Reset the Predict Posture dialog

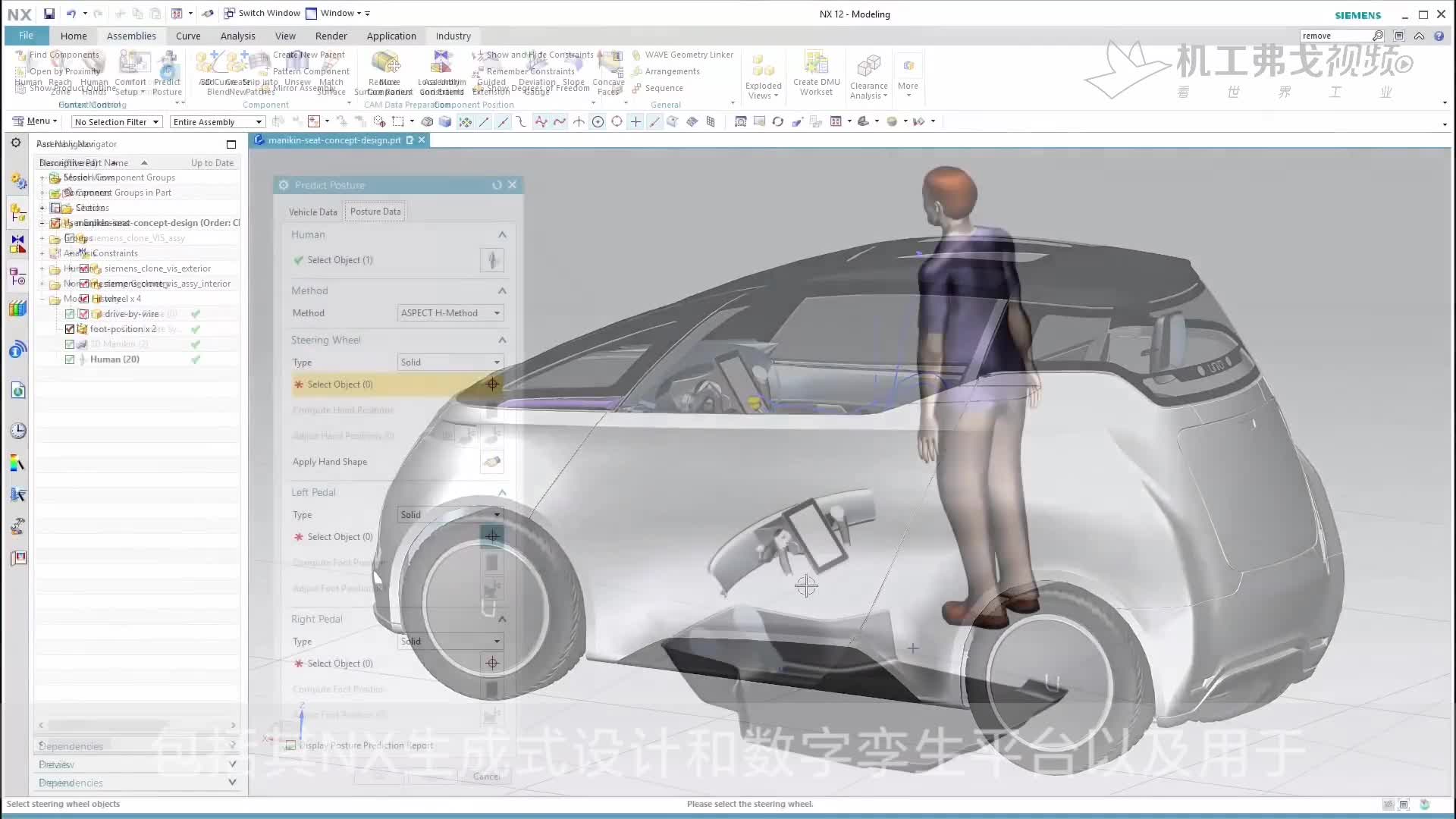[497, 185]
